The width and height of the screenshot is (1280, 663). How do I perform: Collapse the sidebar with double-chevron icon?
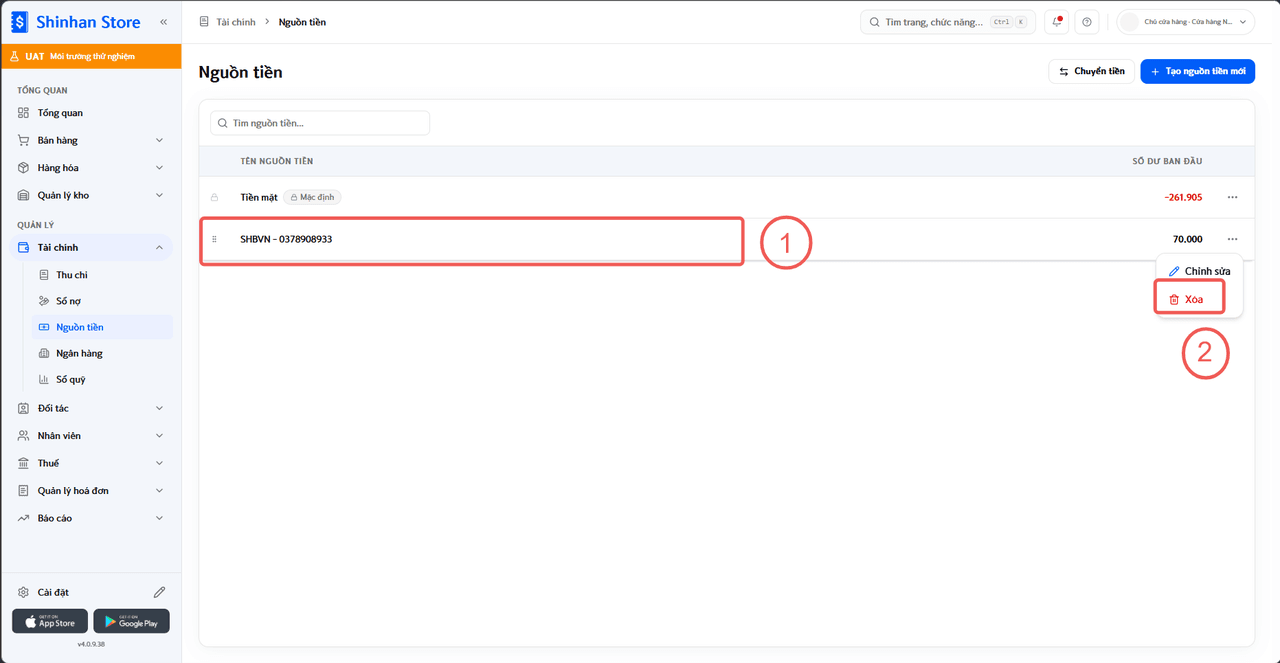point(163,21)
